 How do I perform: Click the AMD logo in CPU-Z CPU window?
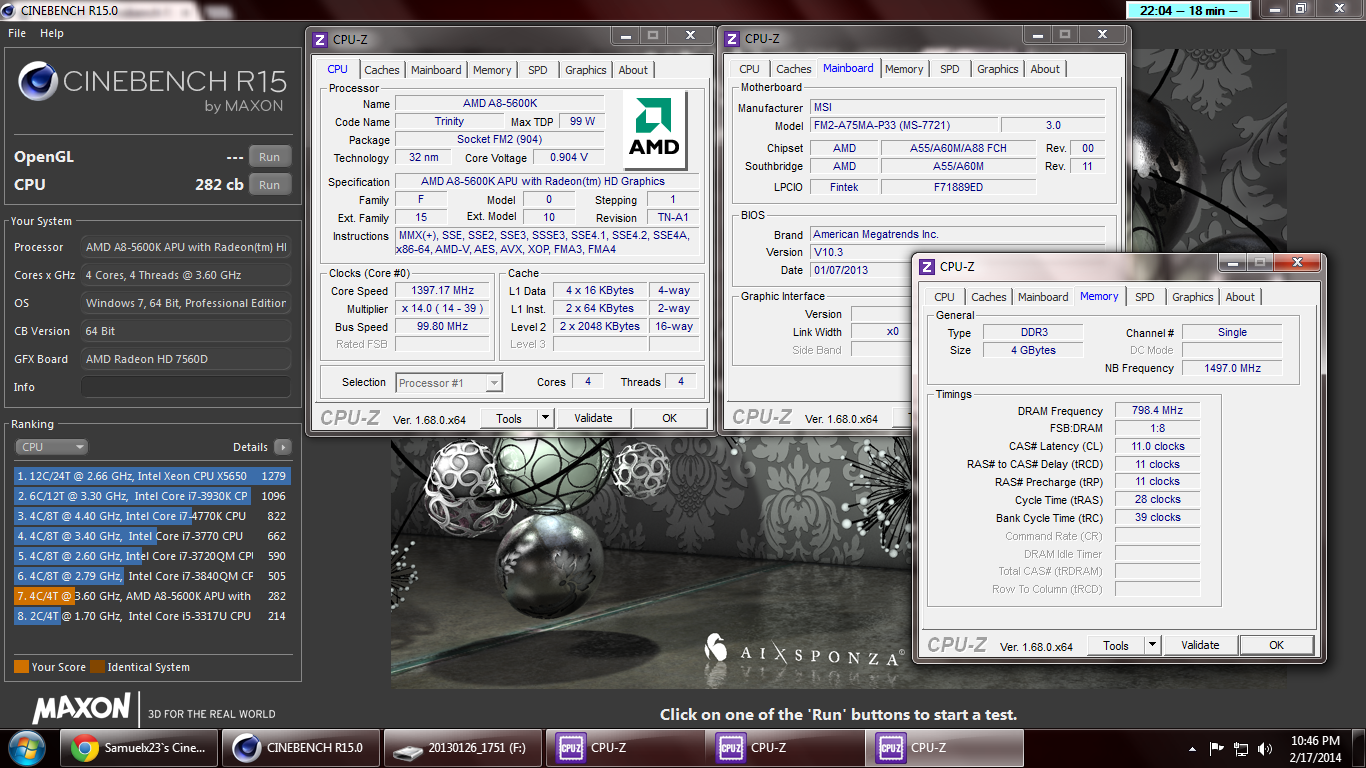point(654,130)
